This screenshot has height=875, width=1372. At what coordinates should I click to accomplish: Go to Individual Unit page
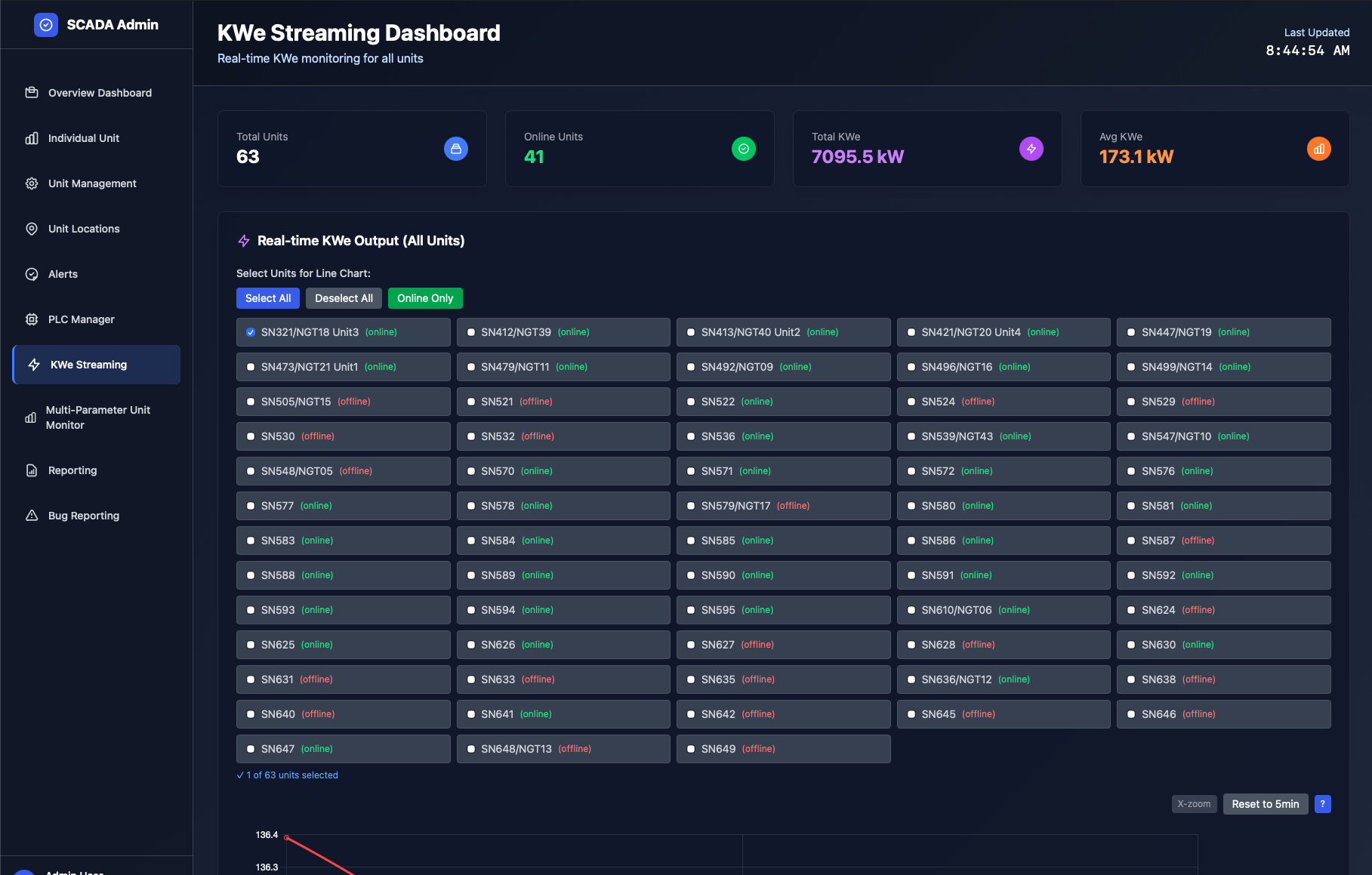[x=97, y=138]
